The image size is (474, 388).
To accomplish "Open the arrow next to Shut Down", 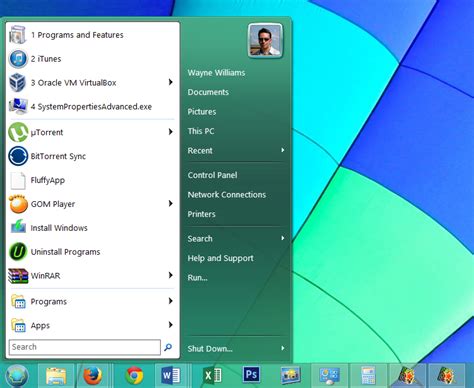I will tap(283, 348).
